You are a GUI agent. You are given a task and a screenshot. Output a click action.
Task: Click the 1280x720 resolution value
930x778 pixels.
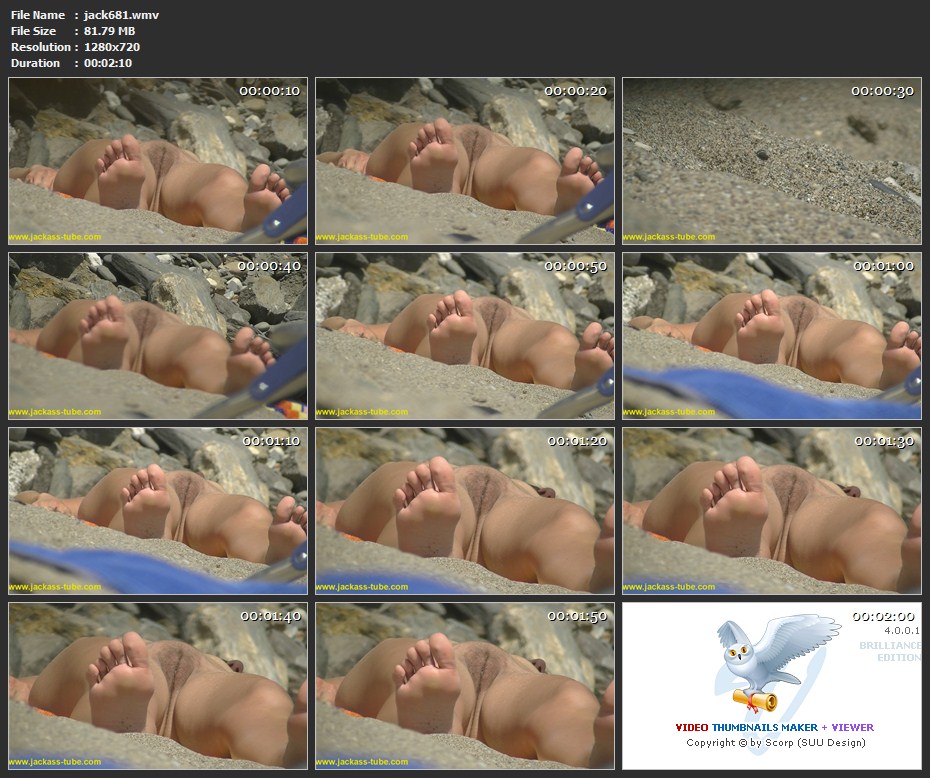111,47
